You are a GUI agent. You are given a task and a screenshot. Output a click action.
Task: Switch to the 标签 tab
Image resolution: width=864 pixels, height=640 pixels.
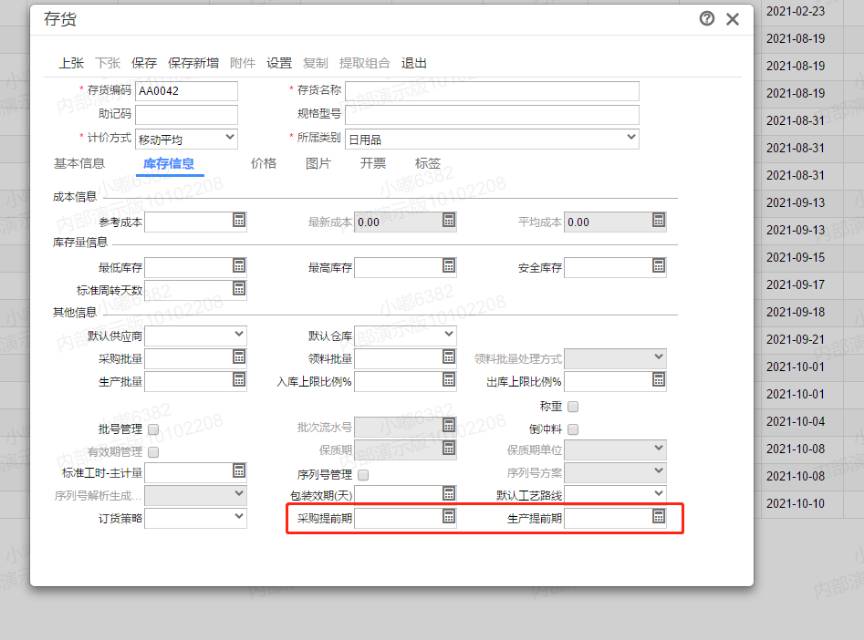[x=428, y=164]
